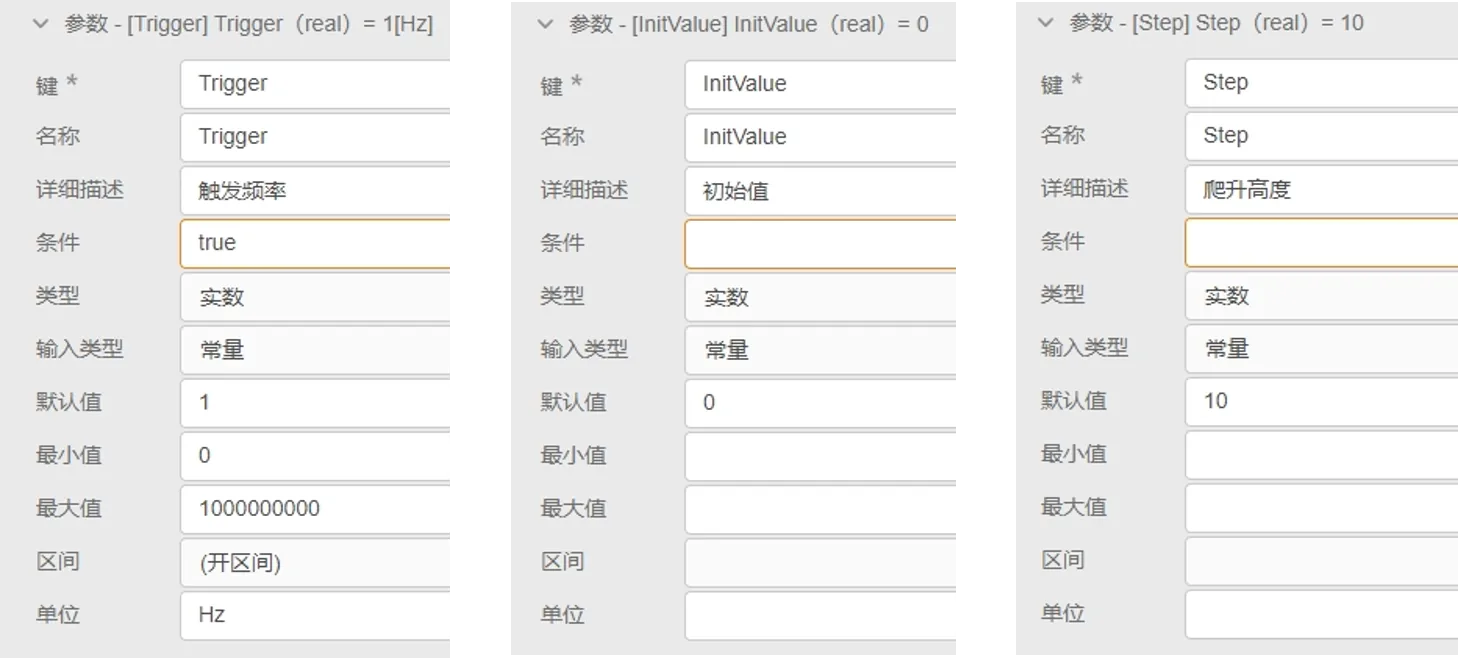Open the Trigger 输入类型 dropdown showing 常量

317,350
